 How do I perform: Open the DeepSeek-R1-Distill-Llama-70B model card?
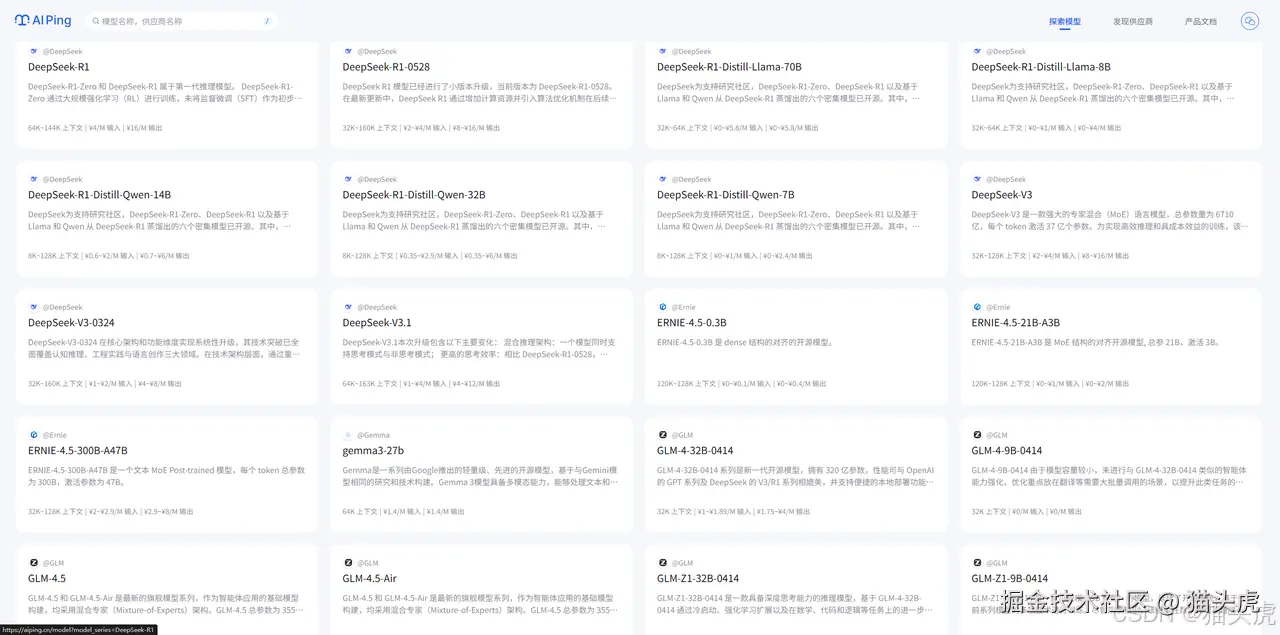[x=730, y=66]
